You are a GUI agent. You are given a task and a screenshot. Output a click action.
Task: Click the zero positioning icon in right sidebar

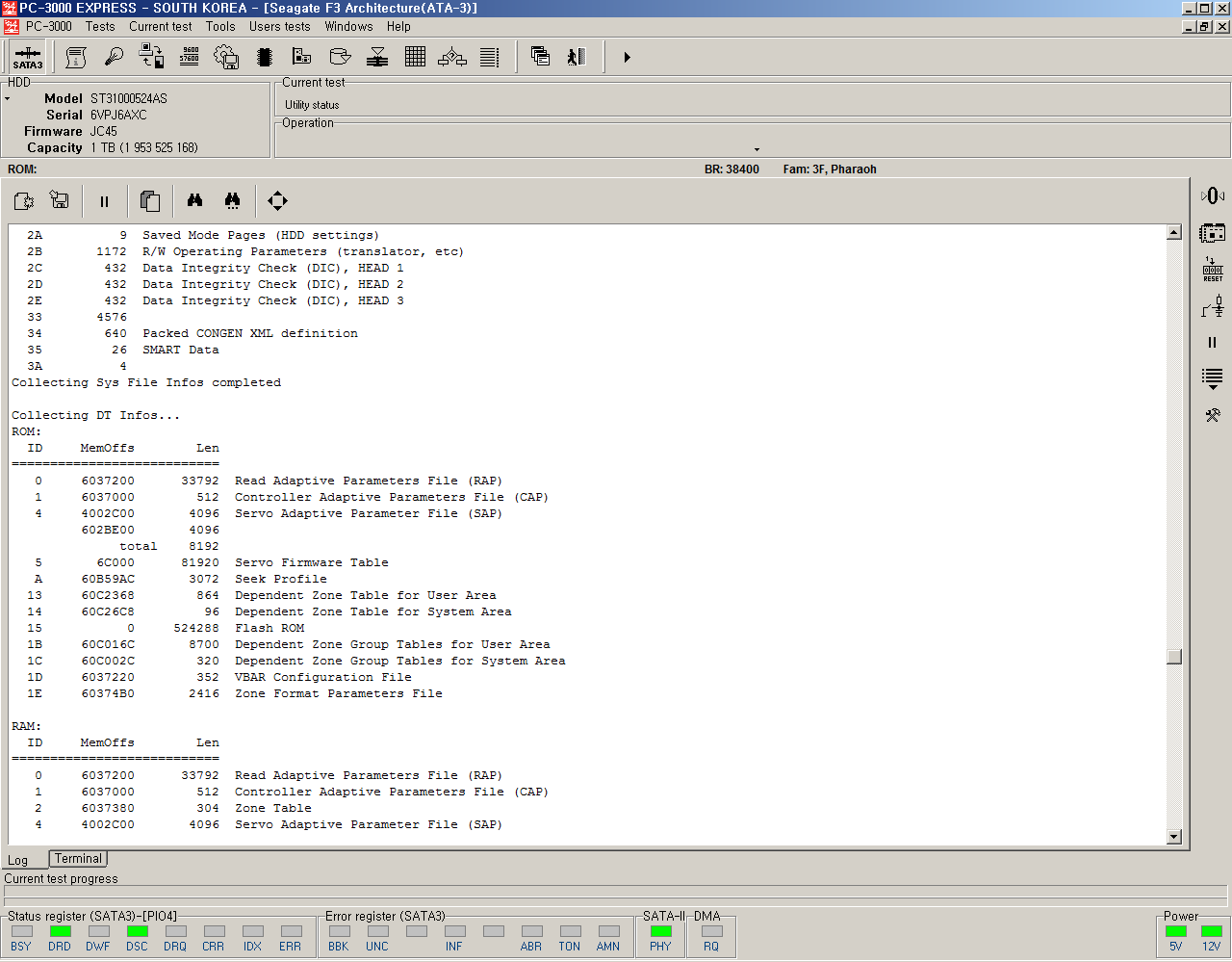point(1213,195)
